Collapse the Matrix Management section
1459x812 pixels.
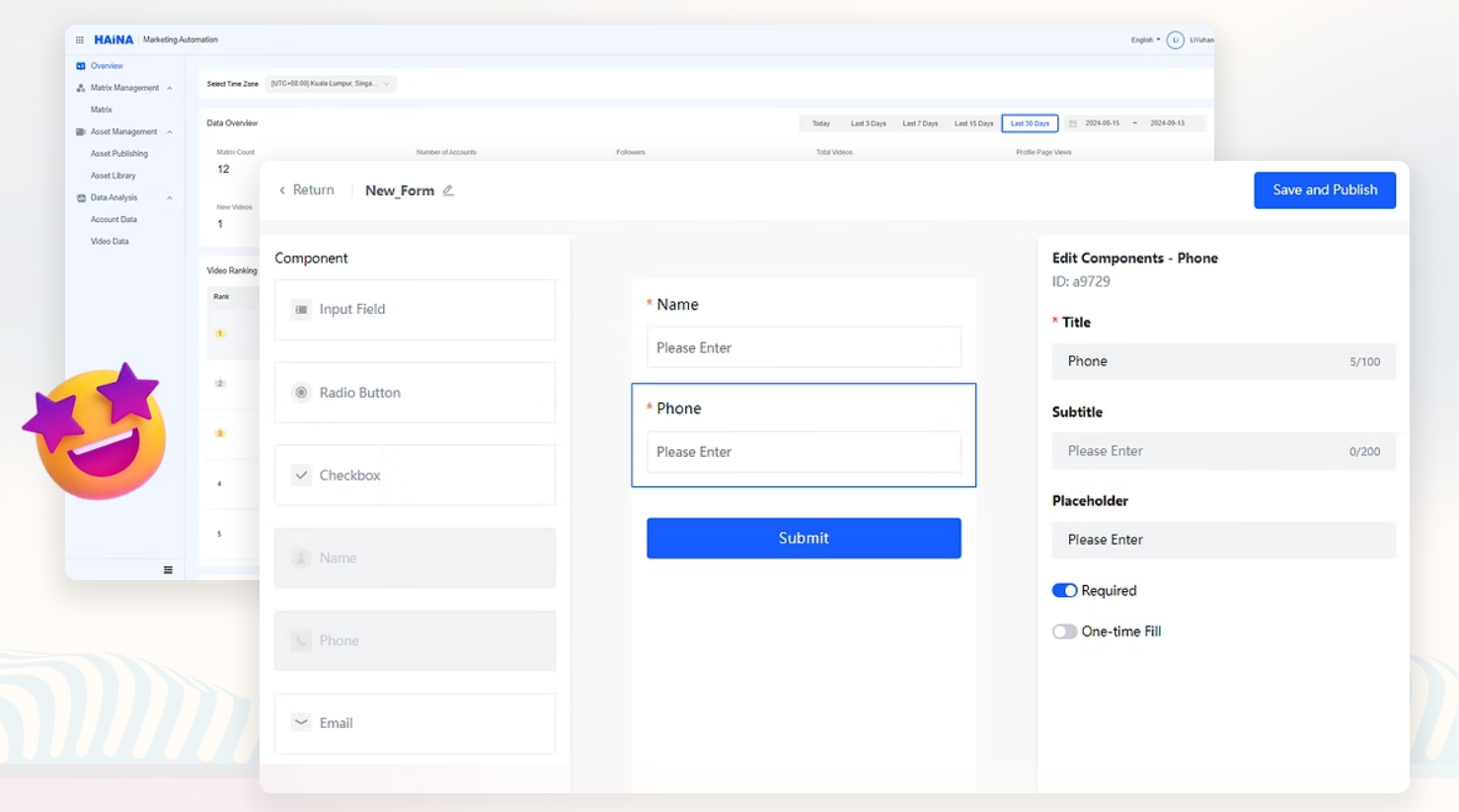170,89
